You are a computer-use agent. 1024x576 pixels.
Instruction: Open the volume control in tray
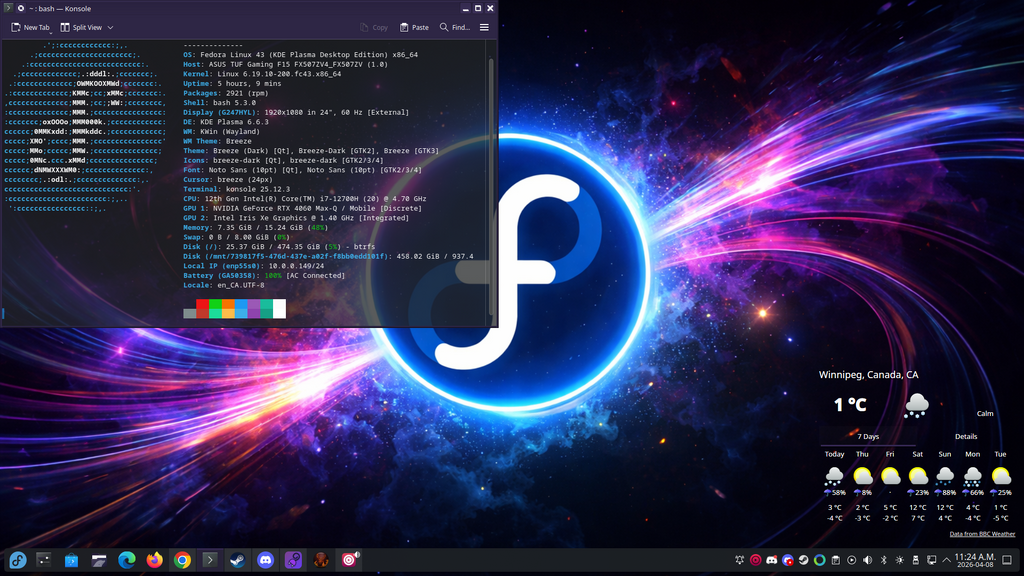pos(867,560)
